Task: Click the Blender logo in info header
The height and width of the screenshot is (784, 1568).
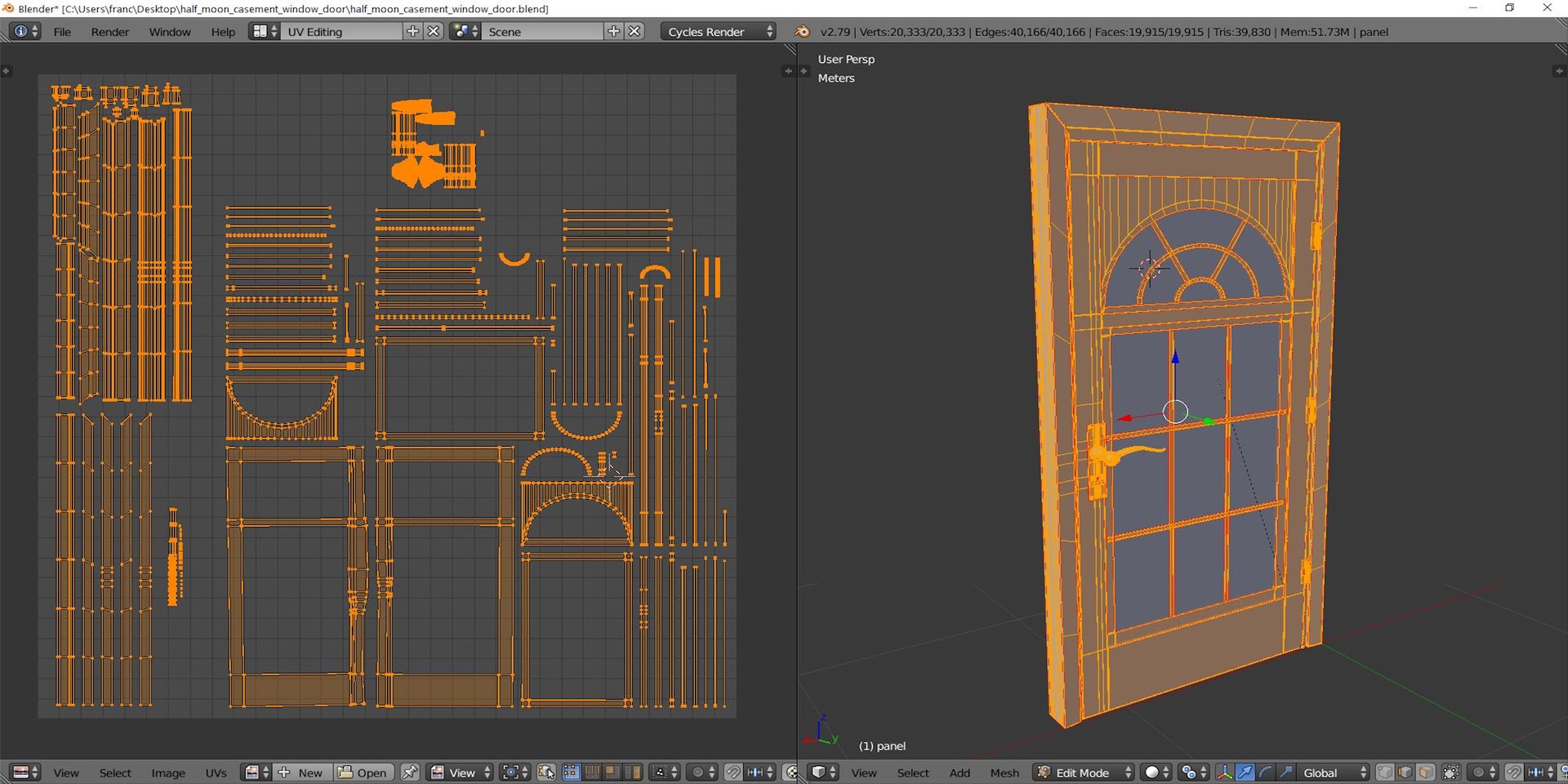Action: click(803, 32)
